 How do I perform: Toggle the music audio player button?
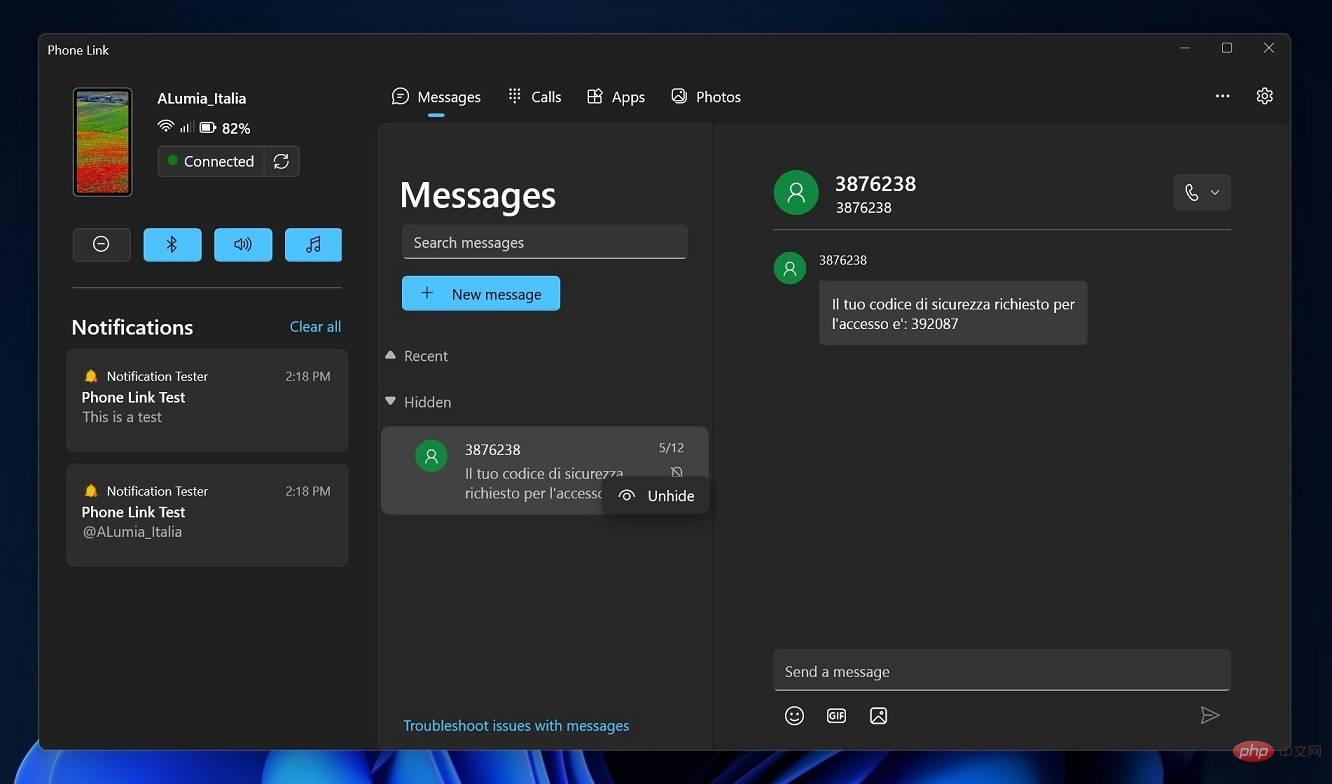click(313, 245)
